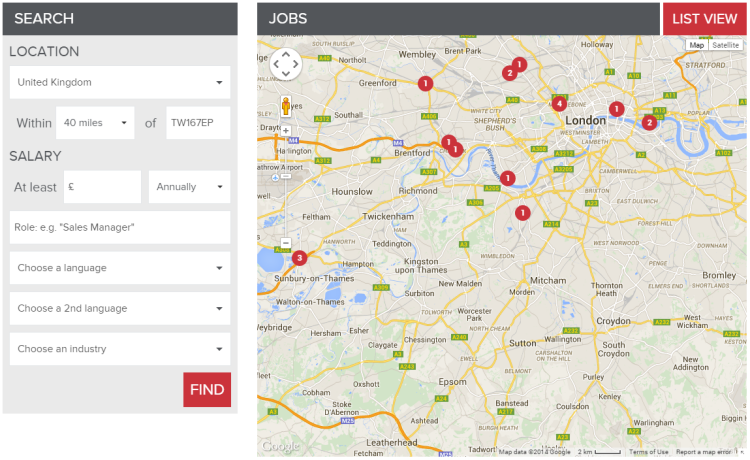
Task: Click the job marker 4 near central London
Action: (x=559, y=103)
